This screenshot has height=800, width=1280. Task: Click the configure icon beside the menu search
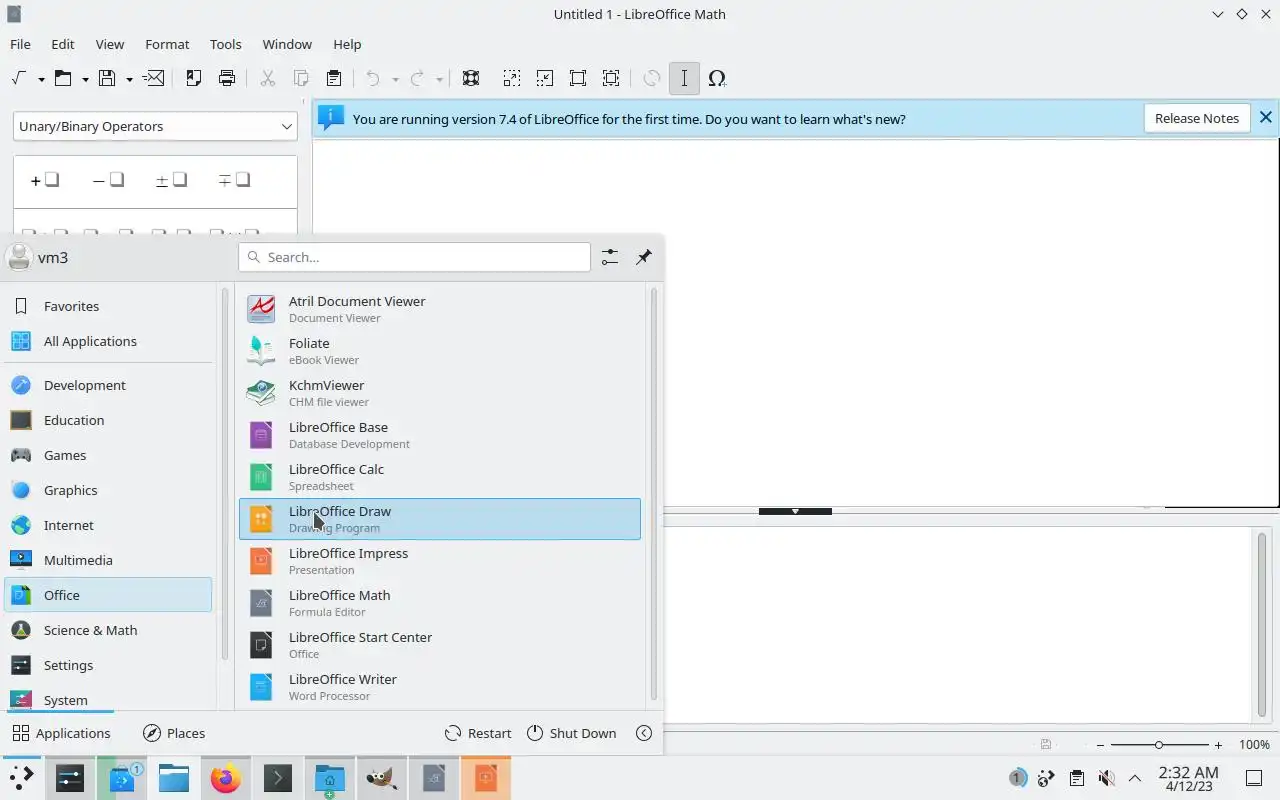tap(610, 257)
